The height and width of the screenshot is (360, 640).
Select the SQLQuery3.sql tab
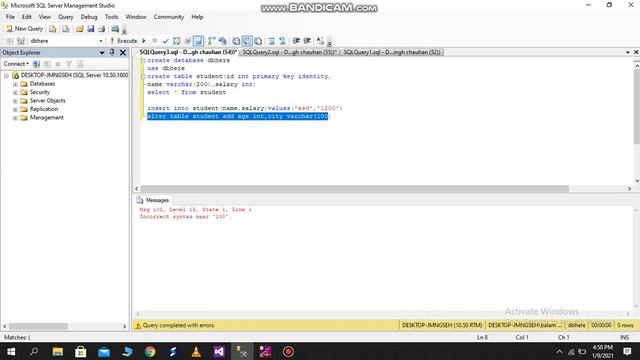point(188,52)
